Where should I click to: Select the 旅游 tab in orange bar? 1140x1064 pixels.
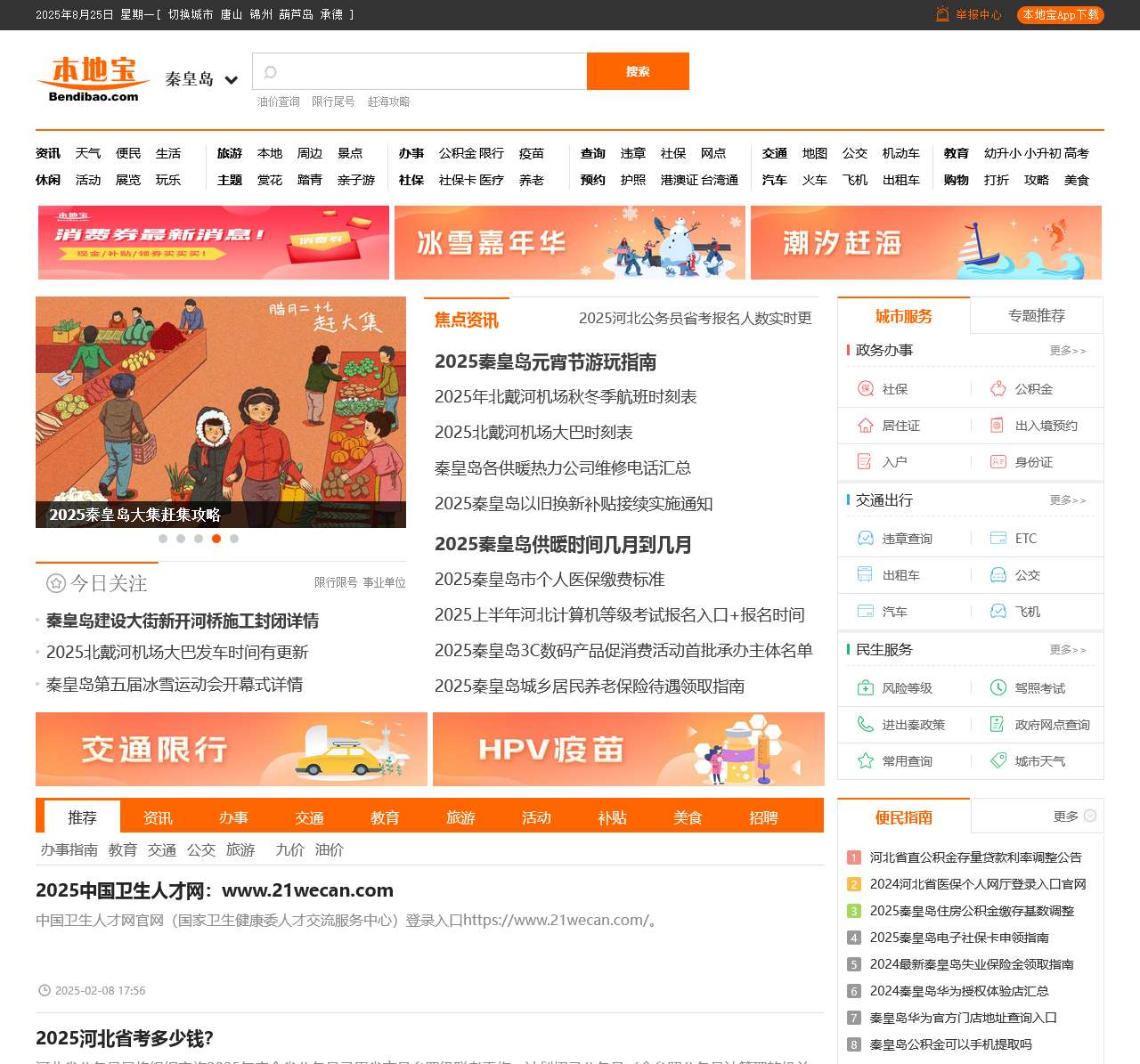(x=460, y=817)
